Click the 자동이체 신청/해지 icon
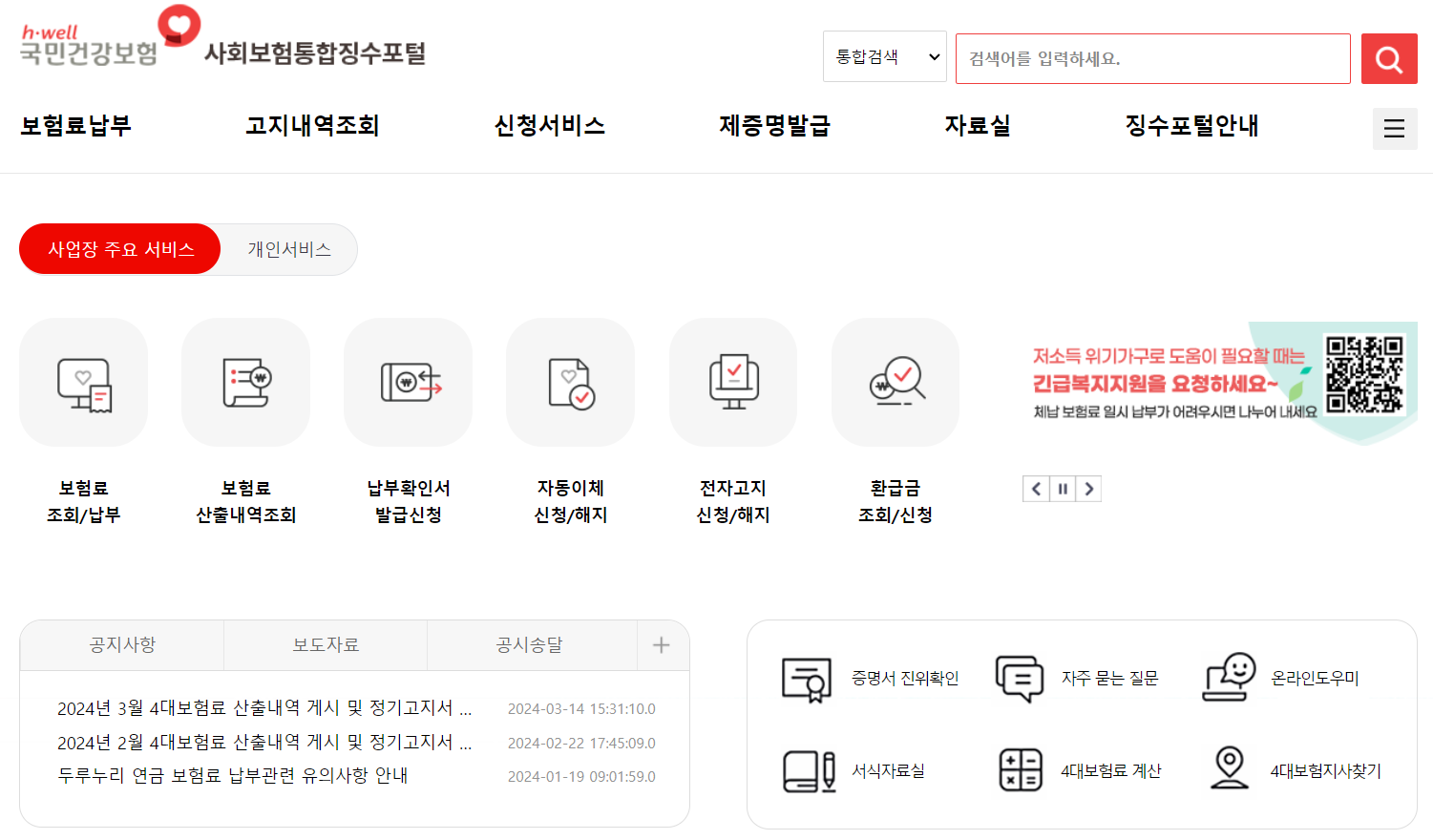 tap(570, 382)
